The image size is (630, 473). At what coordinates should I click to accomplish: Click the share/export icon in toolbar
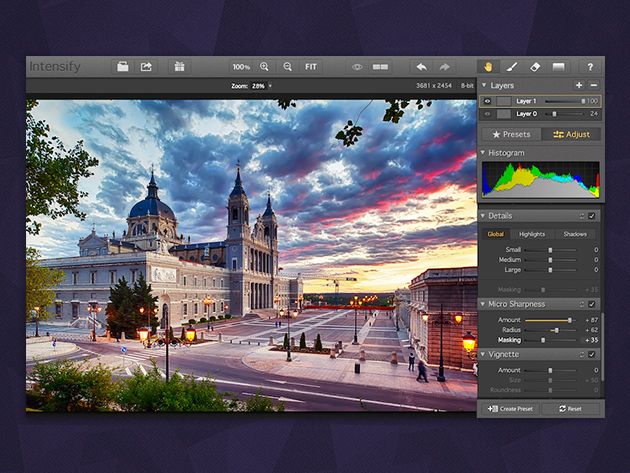point(146,67)
